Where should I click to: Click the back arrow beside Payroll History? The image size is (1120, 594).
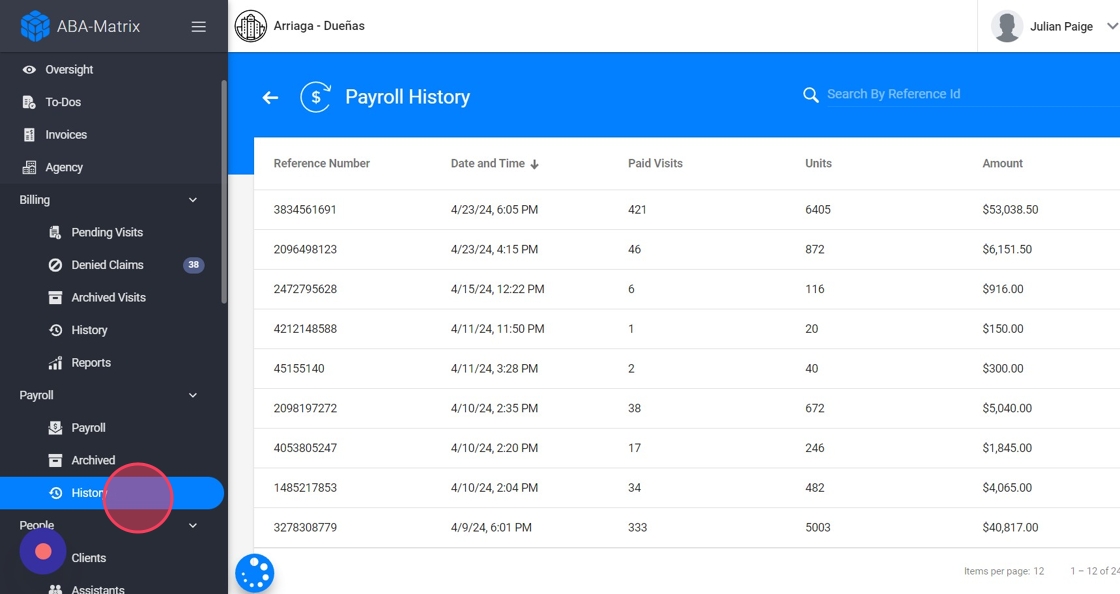point(270,97)
